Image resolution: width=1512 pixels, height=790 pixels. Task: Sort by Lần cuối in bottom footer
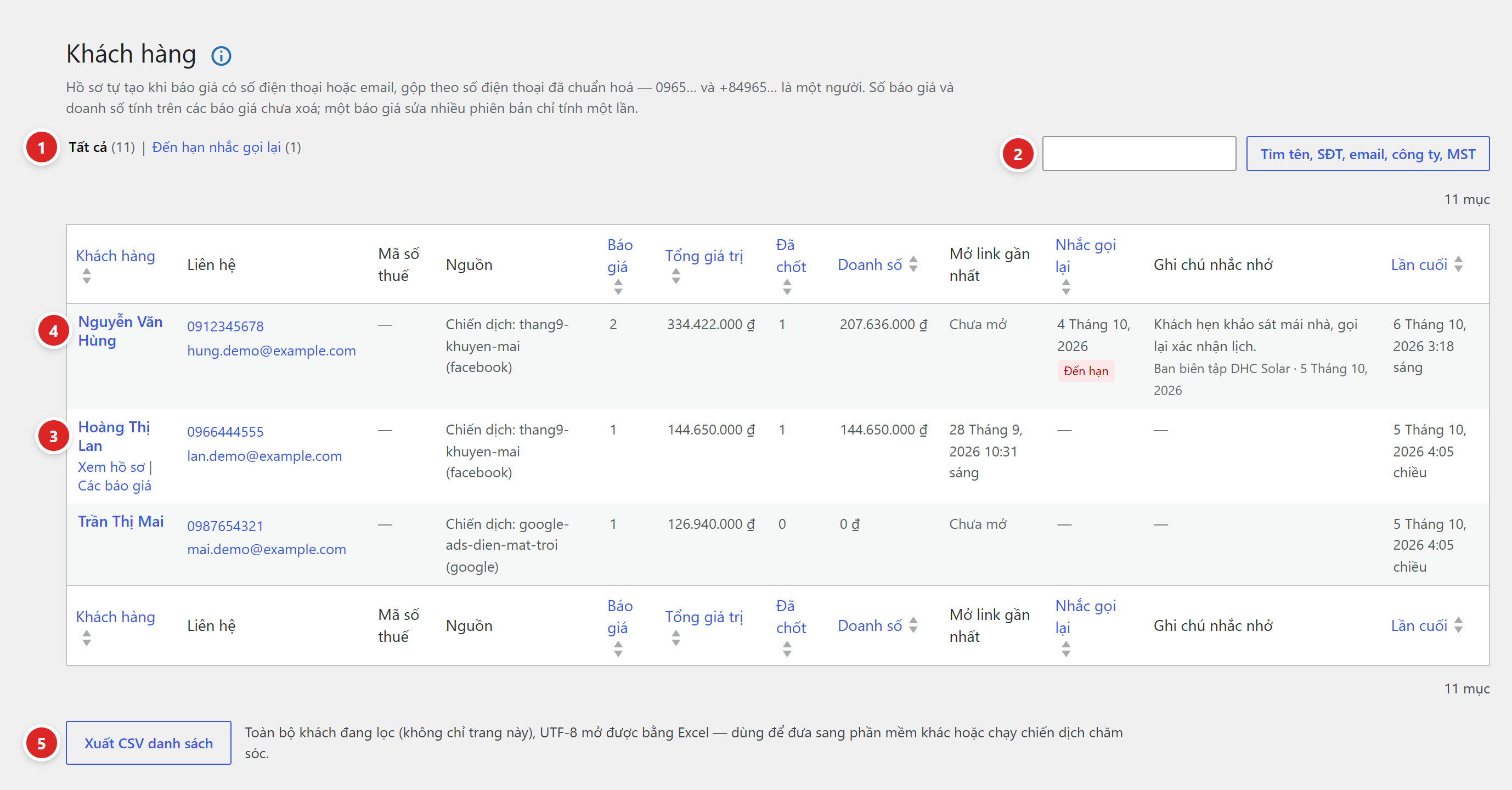[x=1426, y=625]
